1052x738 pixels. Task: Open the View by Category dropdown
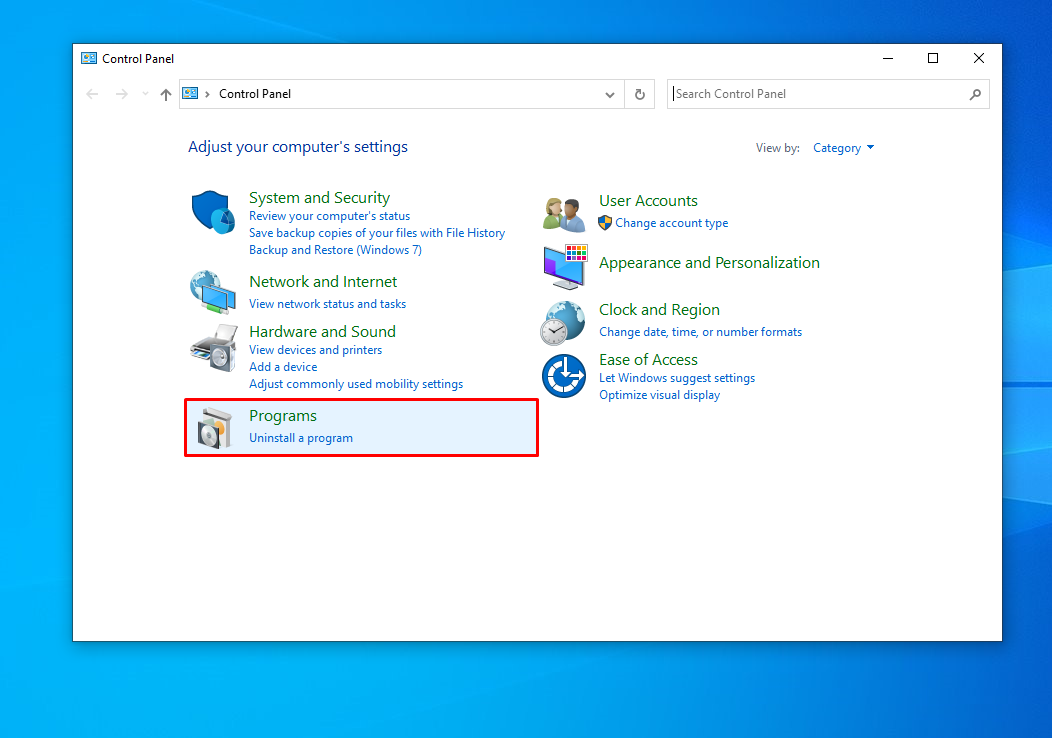pyautogui.click(x=843, y=148)
